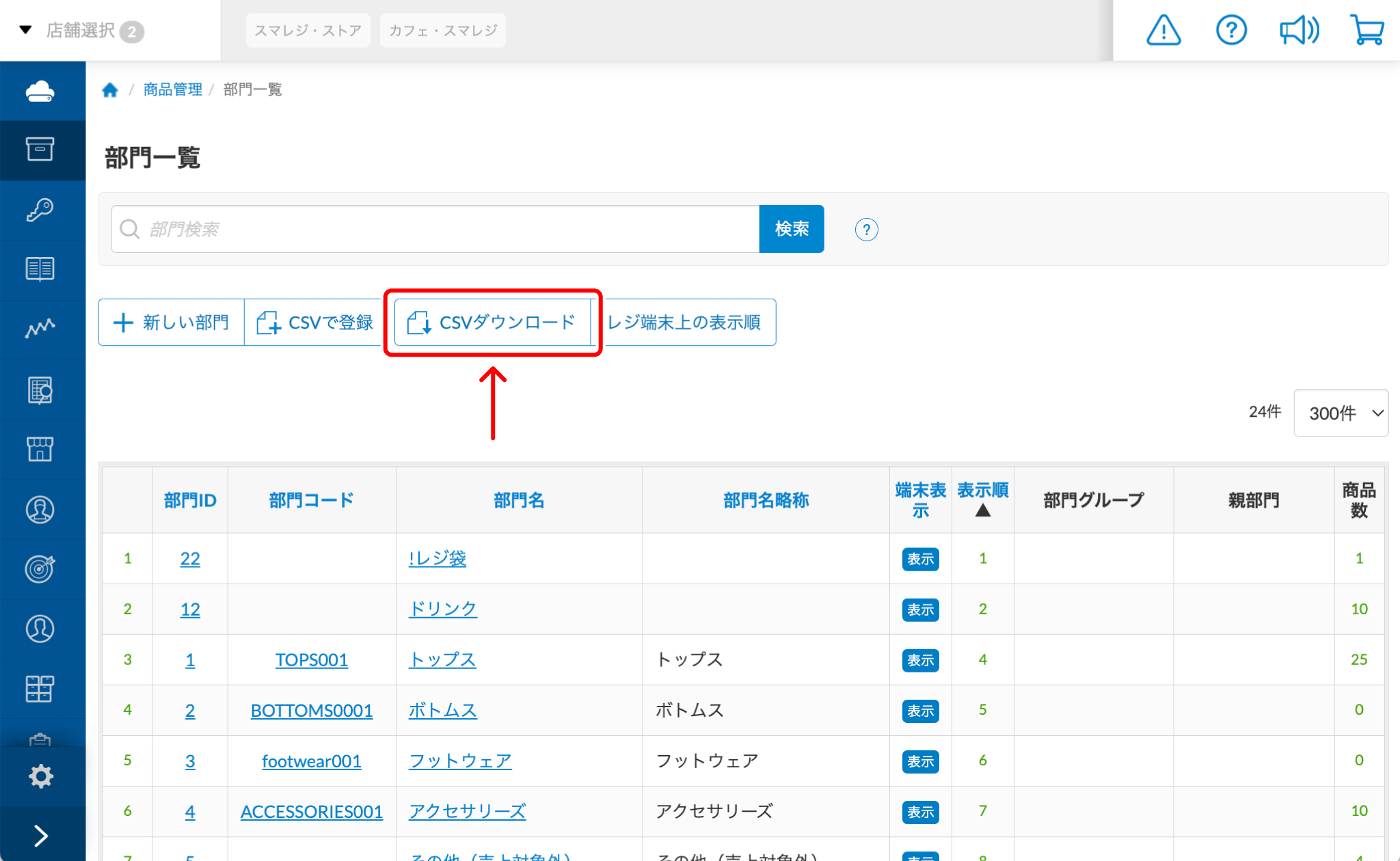This screenshot has width=1400, height=861.
Task: Toggle 表示 badge for ドリンク row
Action: [x=920, y=610]
